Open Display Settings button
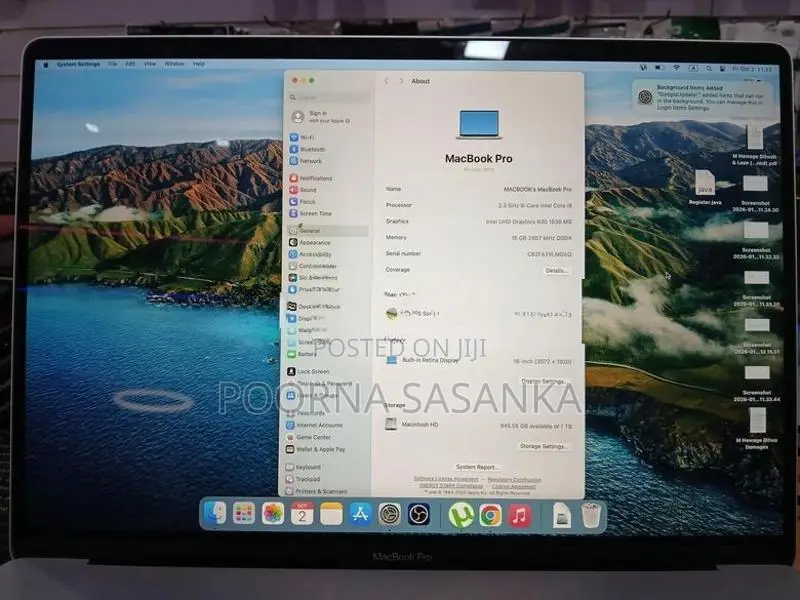 point(543,381)
